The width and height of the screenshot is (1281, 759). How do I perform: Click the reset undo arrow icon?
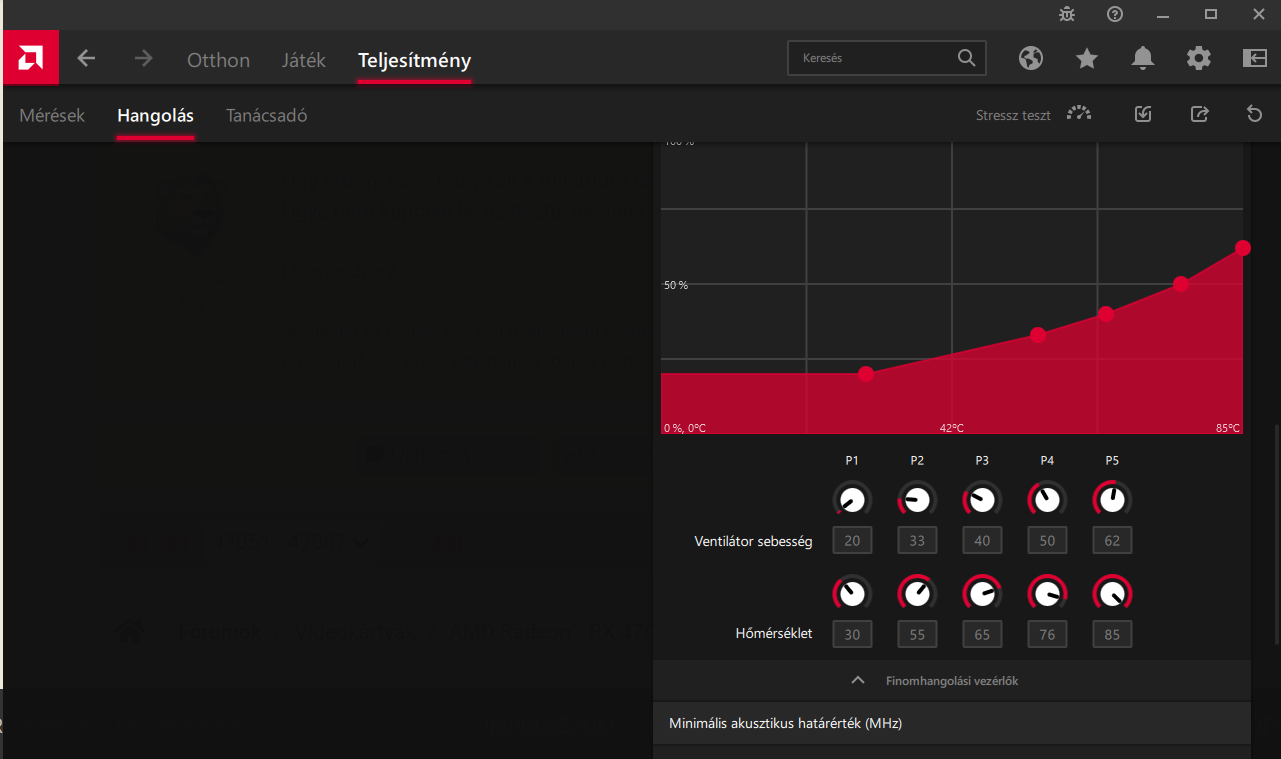pos(1255,114)
